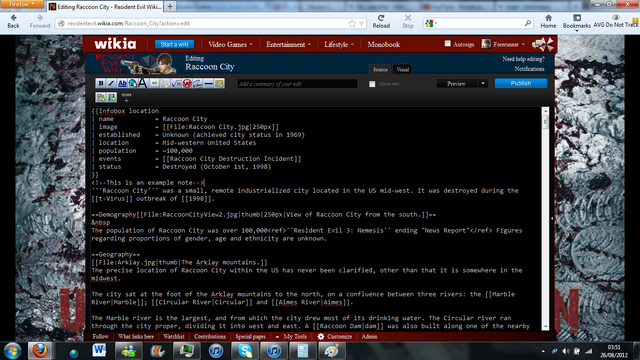Click the Preview button
This screenshot has width=640, height=360.
tap(456, 83)
